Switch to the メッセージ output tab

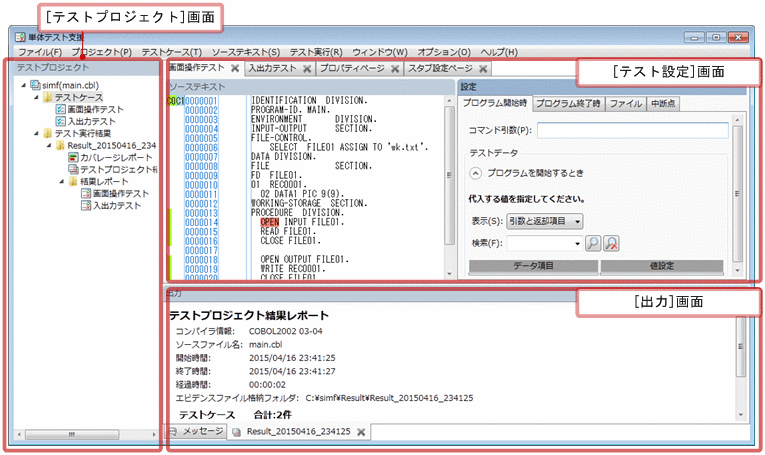tap(197, 432)
